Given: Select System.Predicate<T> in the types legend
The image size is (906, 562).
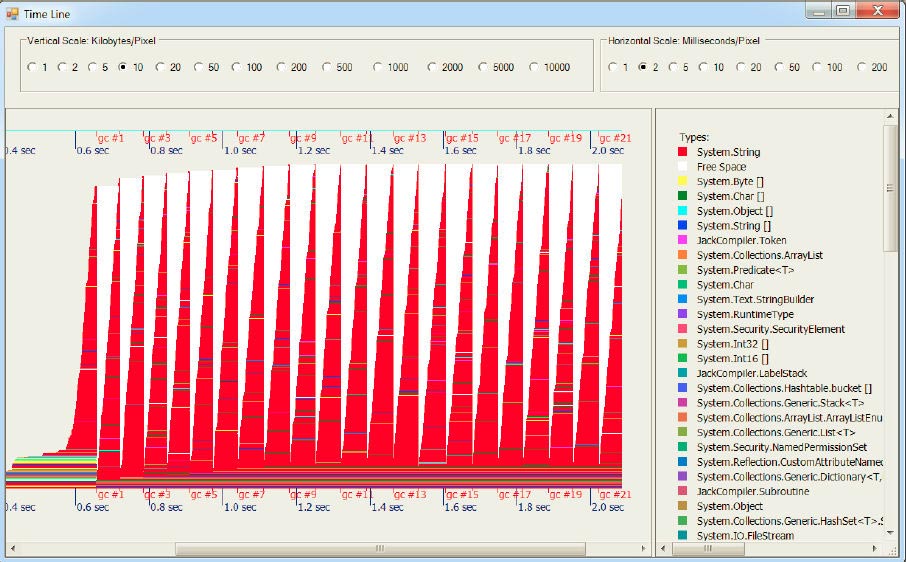Looking at the screenshot, I should [745, 270].
